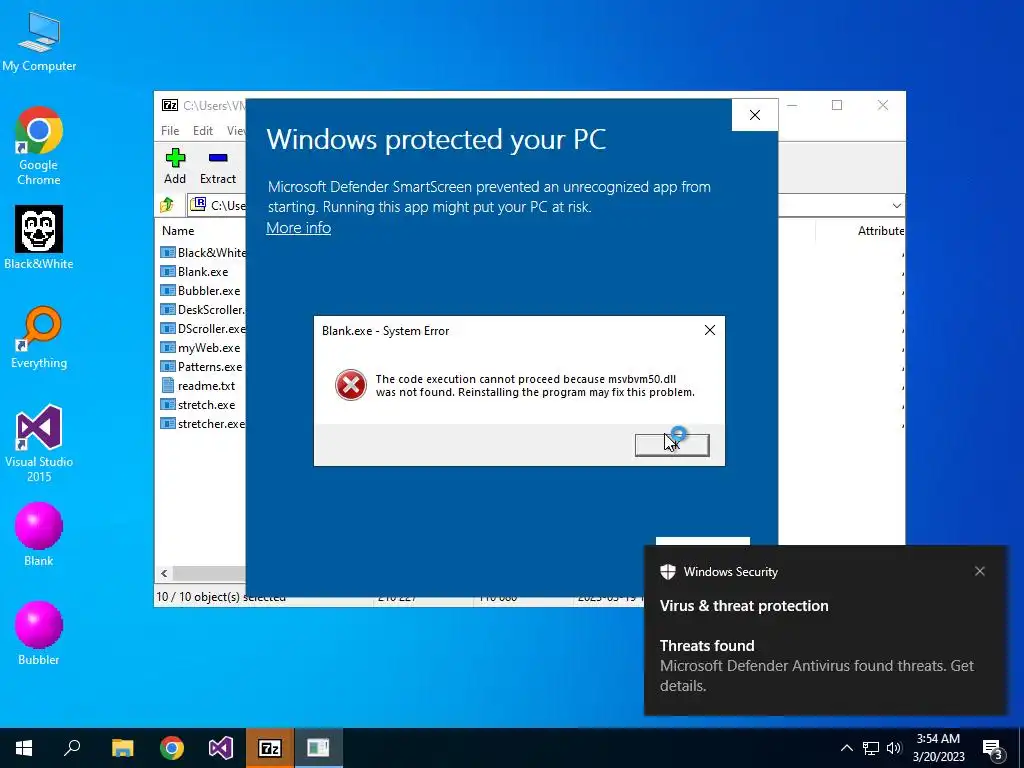Select Patterns.exe in the file list
The height and width of the screenshot is (768, 1024).
pyautogui.click(x=201, y=367)
